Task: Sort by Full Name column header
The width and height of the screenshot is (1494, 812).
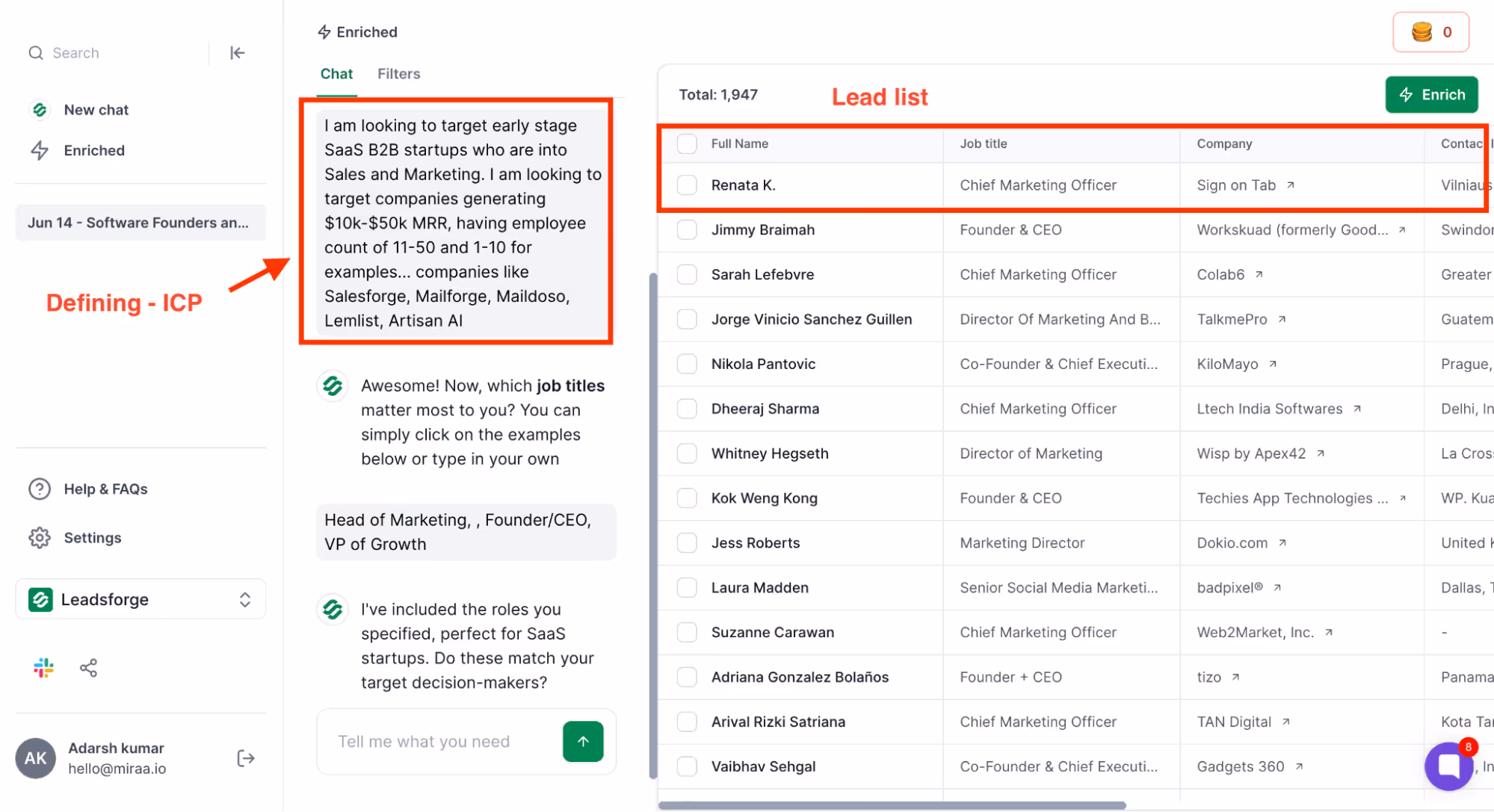Action: [x=739, y=143]
